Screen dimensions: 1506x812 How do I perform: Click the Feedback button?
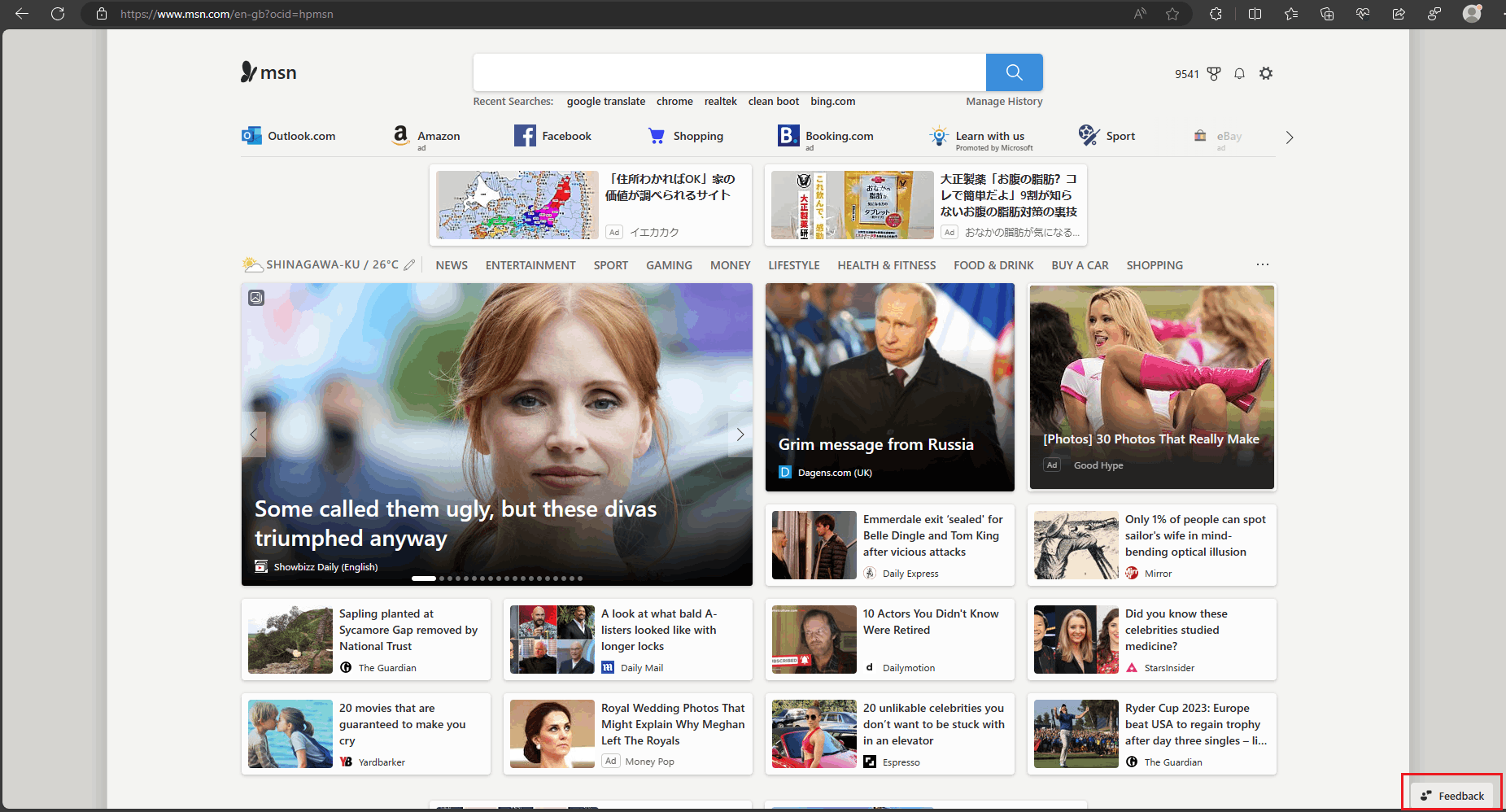pyautogui.click(x=1451, y=795)
